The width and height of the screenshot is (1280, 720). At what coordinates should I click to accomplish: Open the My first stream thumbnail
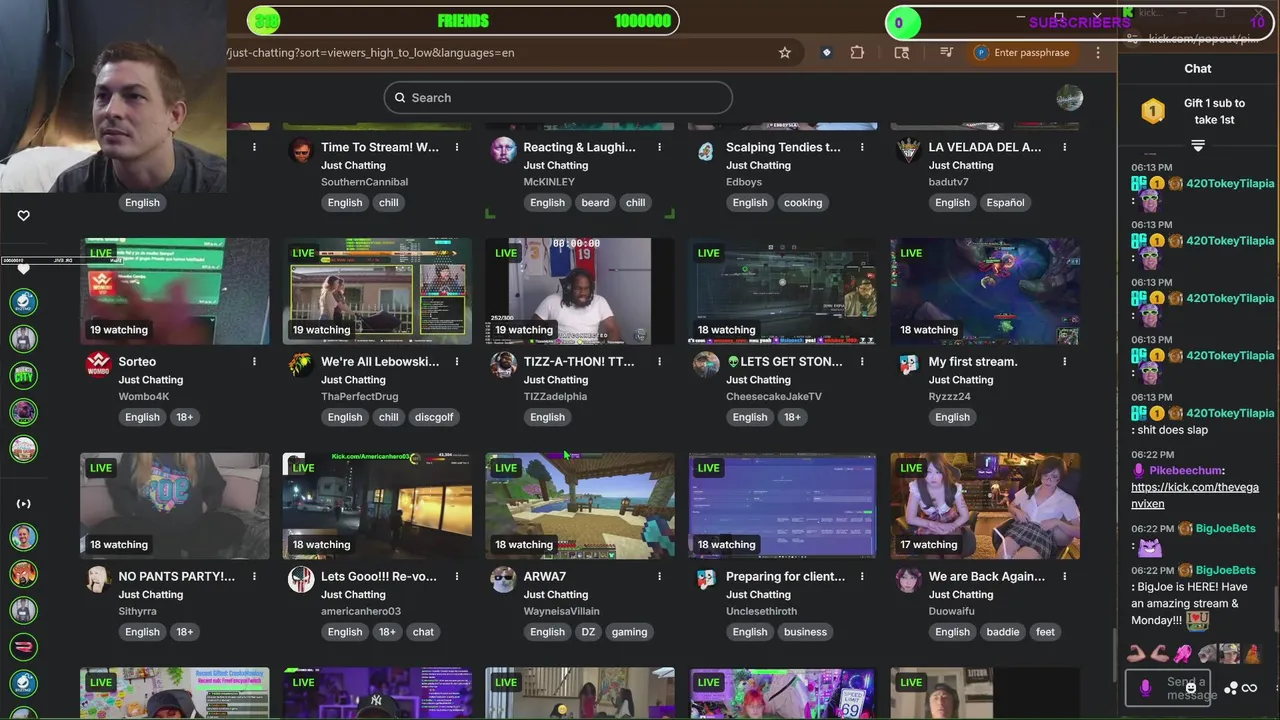tap(985, 291)
